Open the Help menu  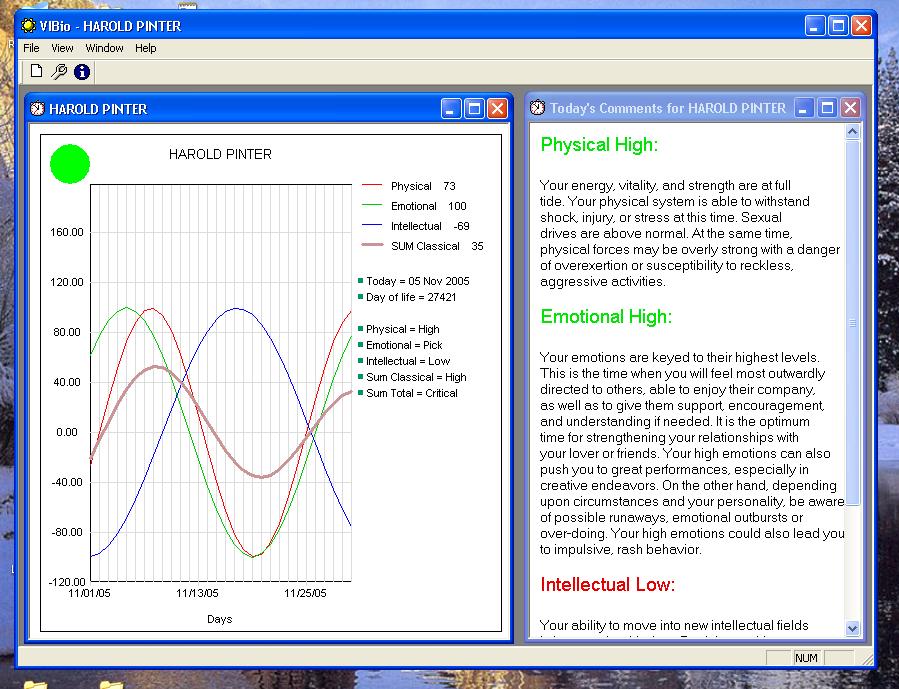click(146, 48)
